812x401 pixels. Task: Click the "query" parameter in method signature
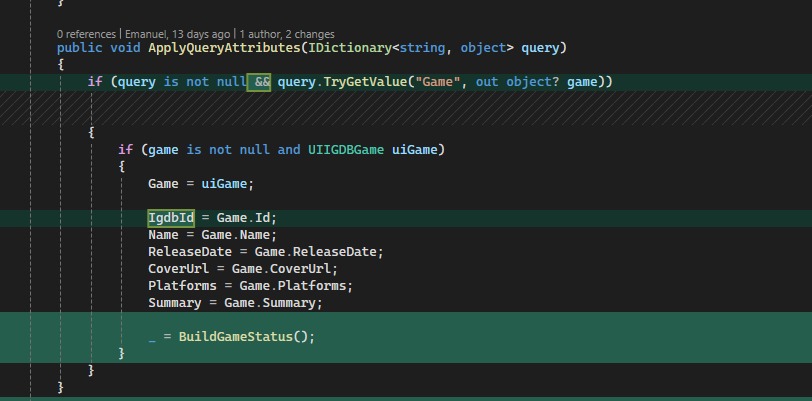540,48
